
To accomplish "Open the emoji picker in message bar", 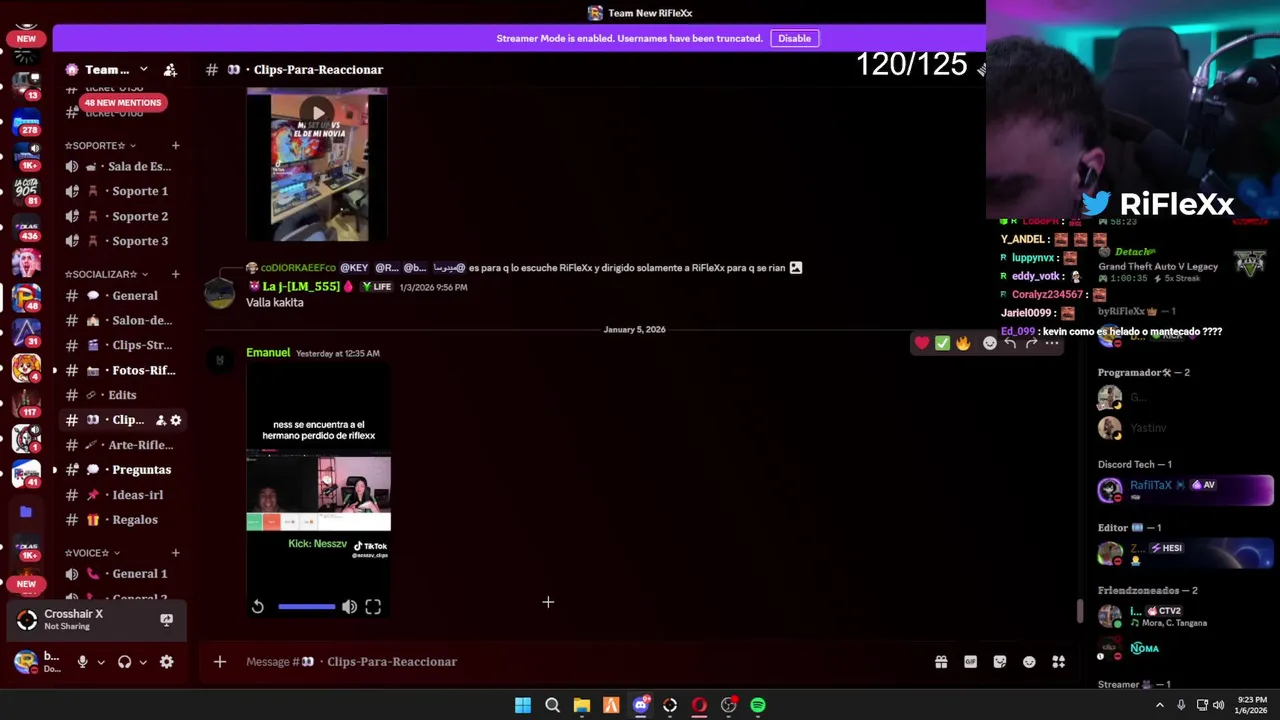I will pos(1029,662).
